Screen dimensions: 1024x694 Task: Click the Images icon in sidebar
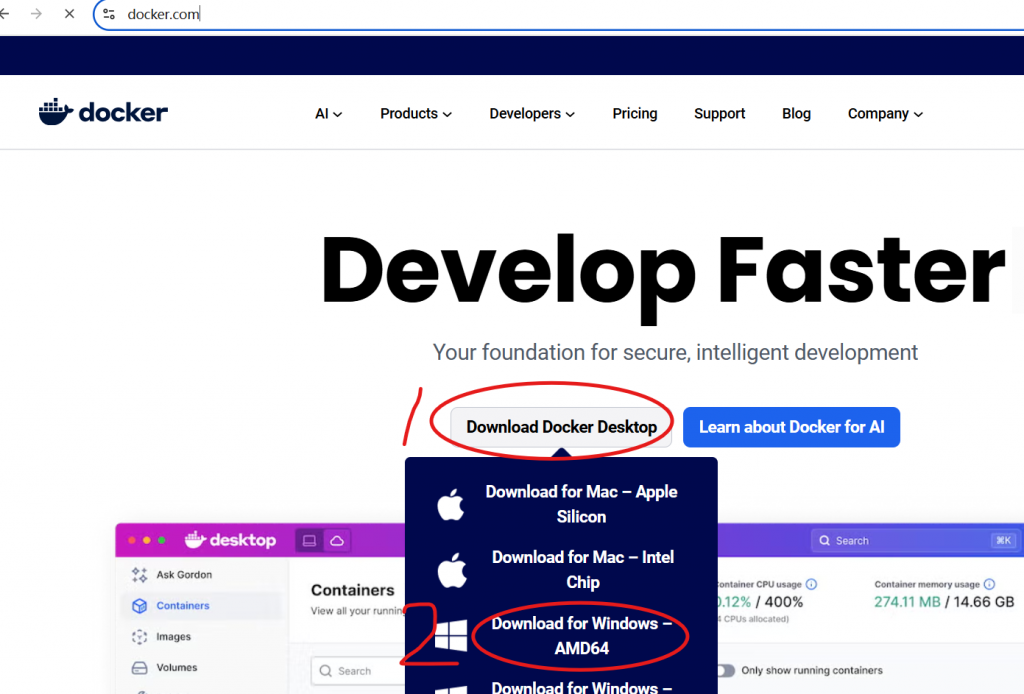pyautogui.click(x=139, y=637)
